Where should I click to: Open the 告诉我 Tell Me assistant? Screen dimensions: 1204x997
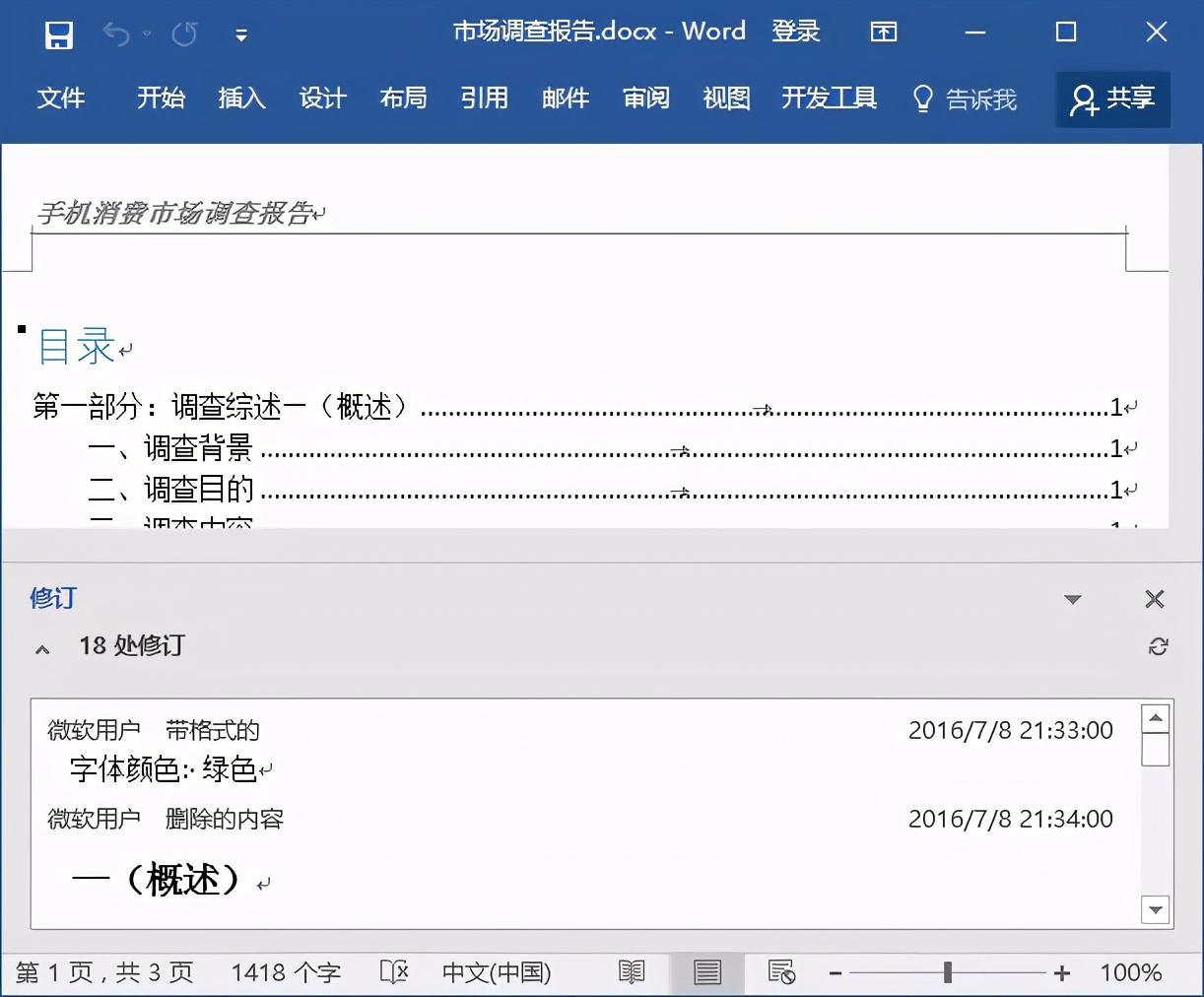tap(966, 99)
